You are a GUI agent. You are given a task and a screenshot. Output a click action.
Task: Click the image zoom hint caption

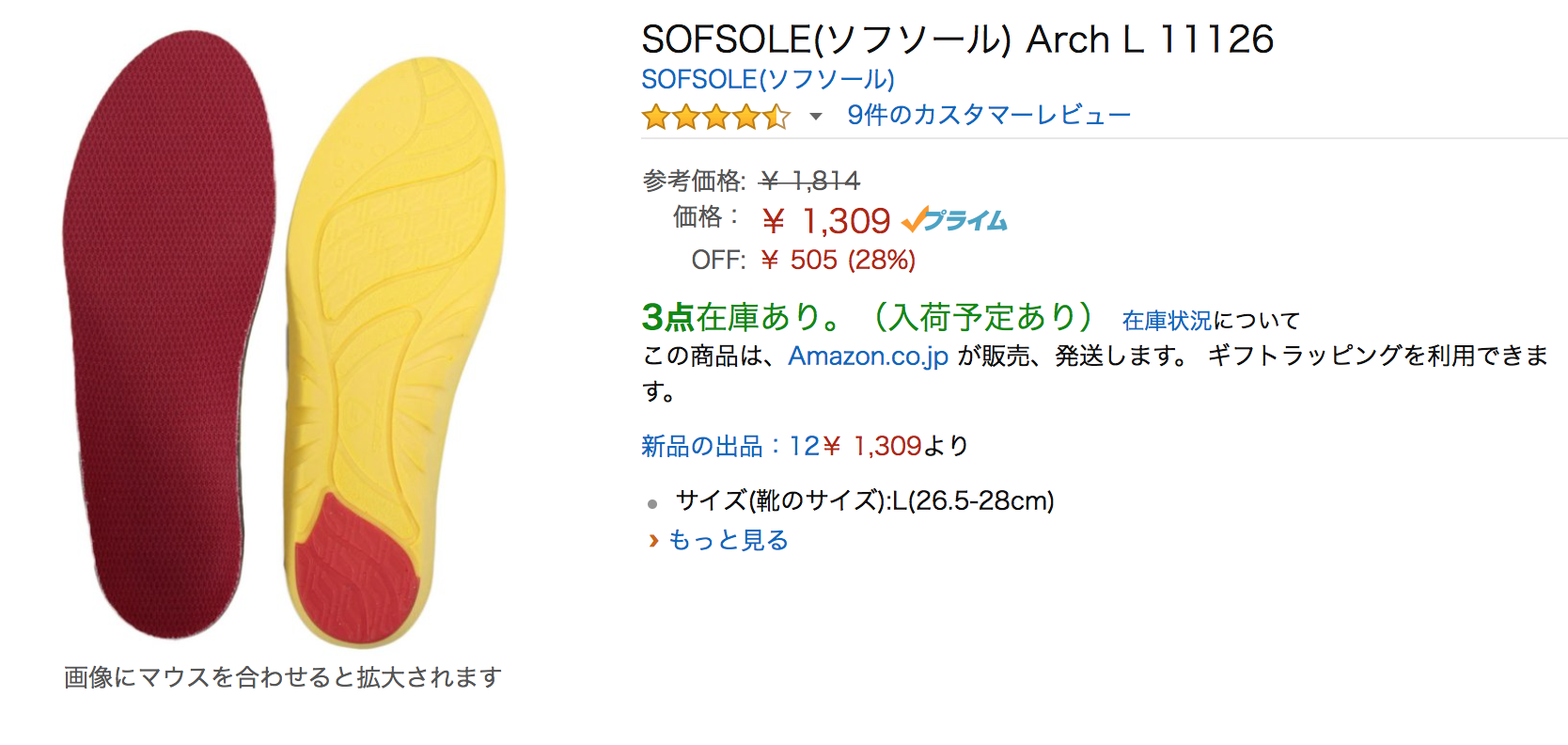tap(282, 677)
